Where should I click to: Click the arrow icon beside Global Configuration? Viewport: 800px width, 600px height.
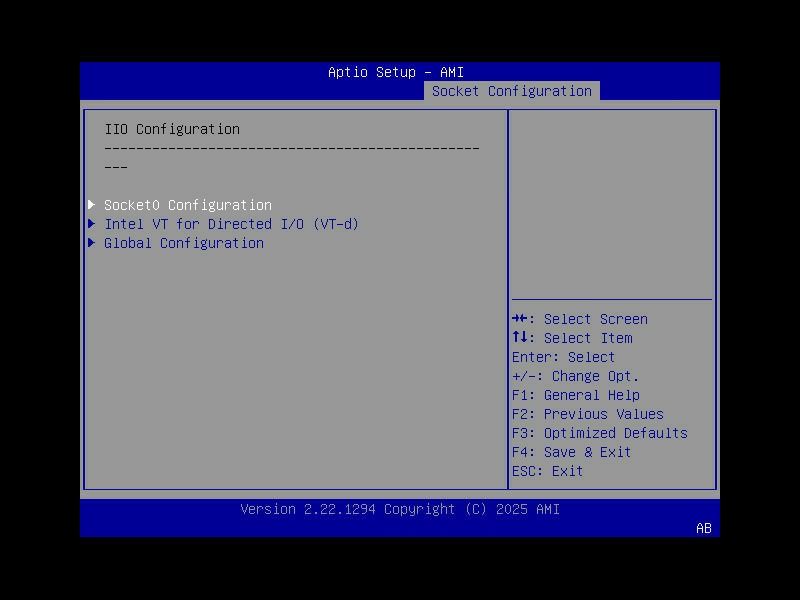click(x=92, y=243)
